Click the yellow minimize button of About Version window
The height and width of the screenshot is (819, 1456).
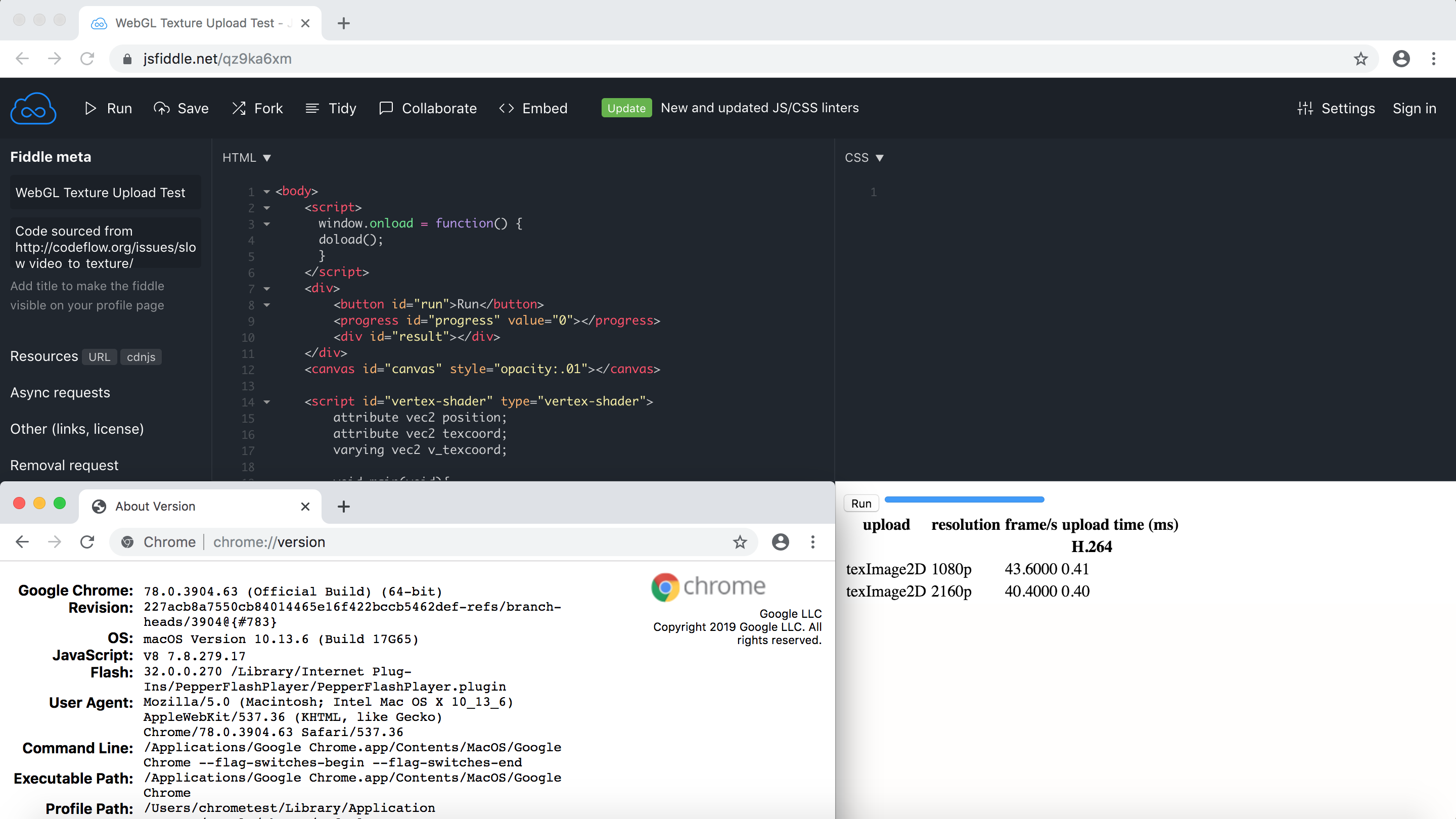coord(39,503)
